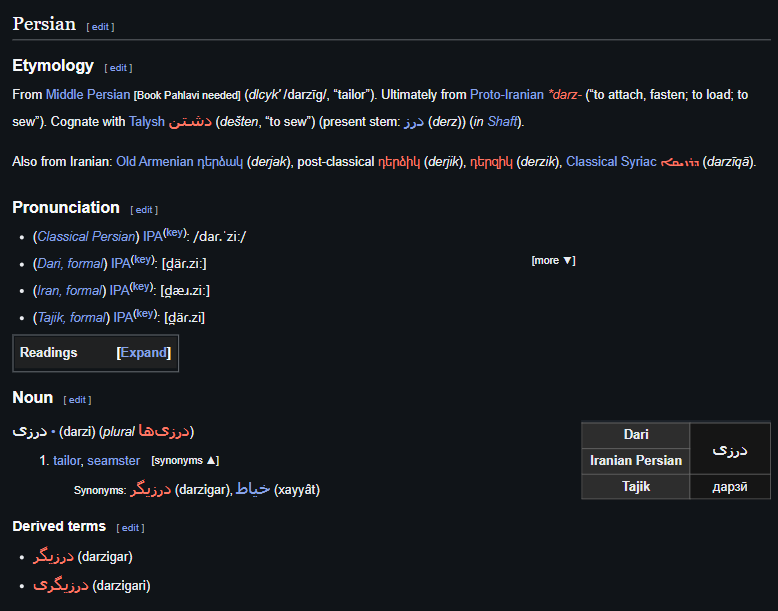Viewport: 778px width, 611px height.
Task: Edit the Derived terms section
Action: 130,528
